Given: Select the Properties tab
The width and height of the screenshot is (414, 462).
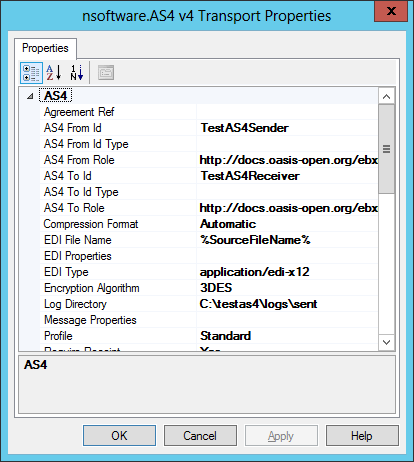Looking at the screenshot, I should [45, 48].
